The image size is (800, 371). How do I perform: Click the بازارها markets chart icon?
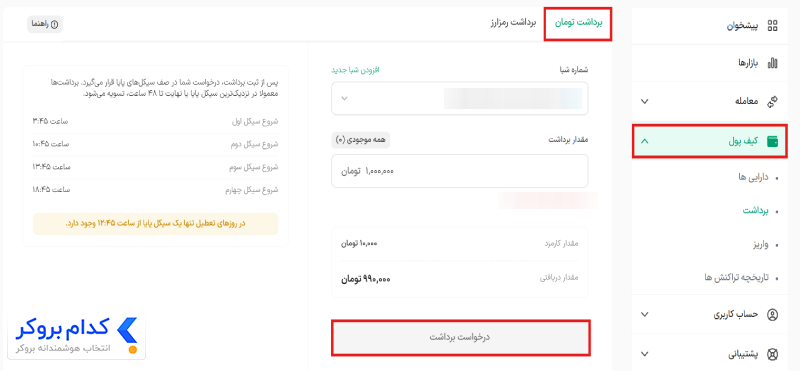point(772,63)
